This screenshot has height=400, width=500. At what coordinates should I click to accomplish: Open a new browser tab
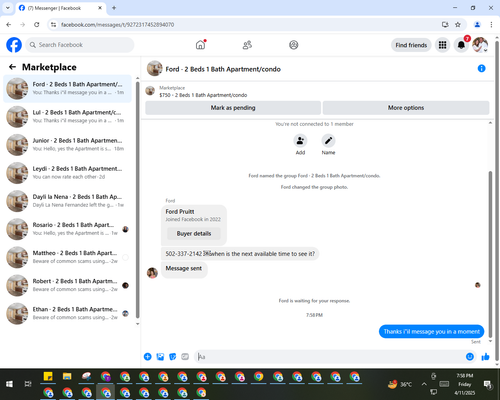[x=114, y=8]
